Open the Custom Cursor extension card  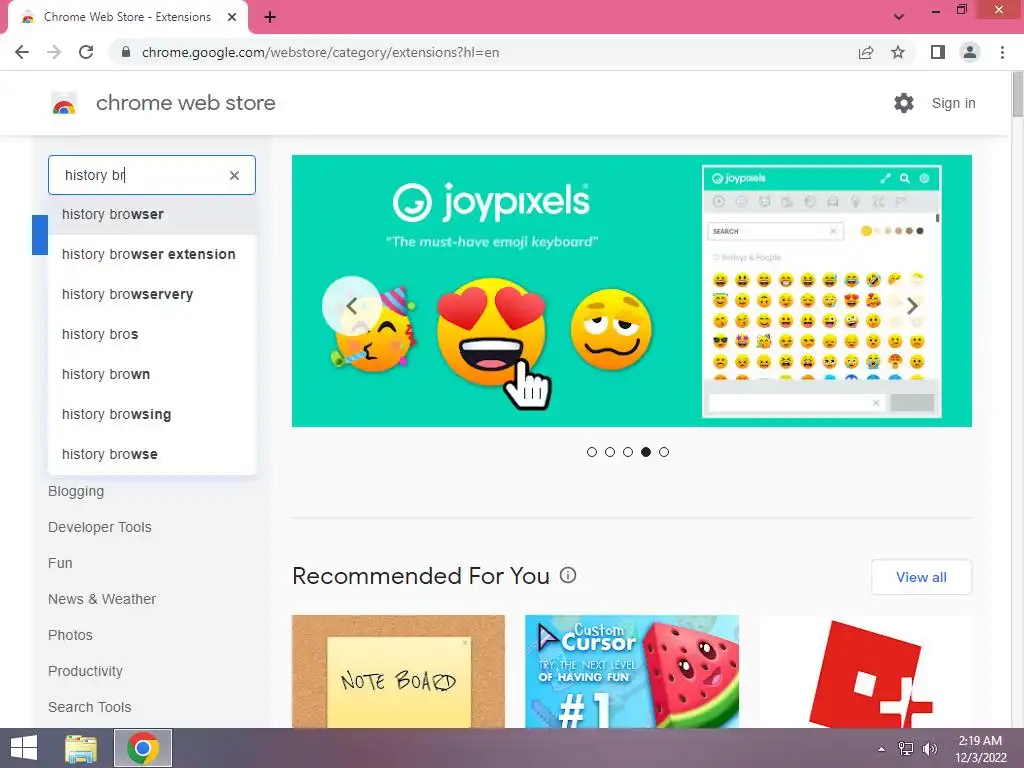(632, 671)
